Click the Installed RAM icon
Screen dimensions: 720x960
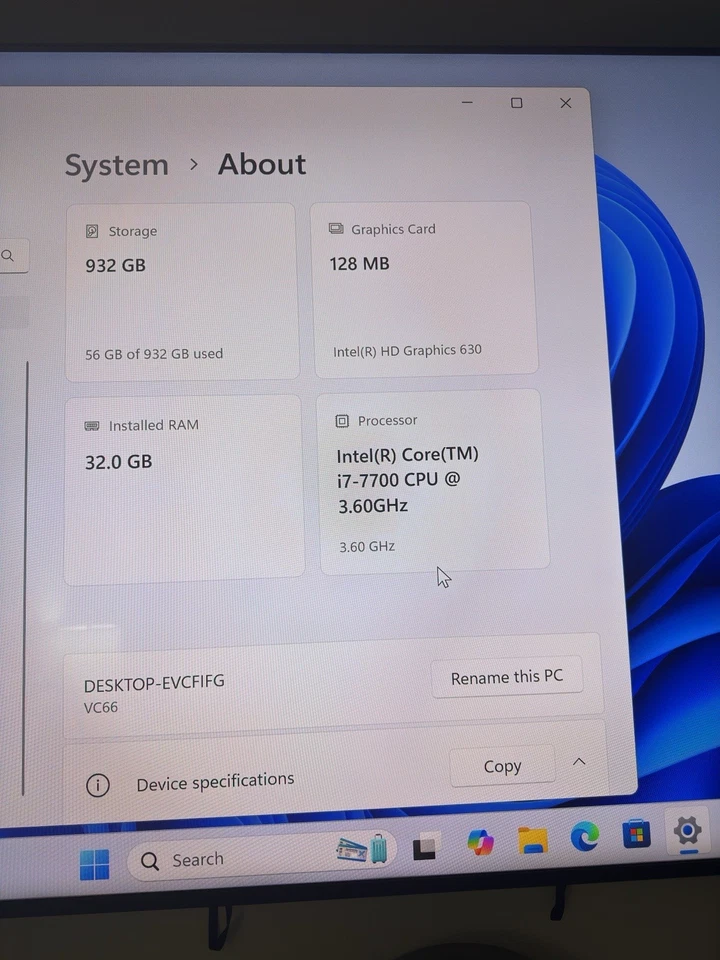(x=92, y=426)
